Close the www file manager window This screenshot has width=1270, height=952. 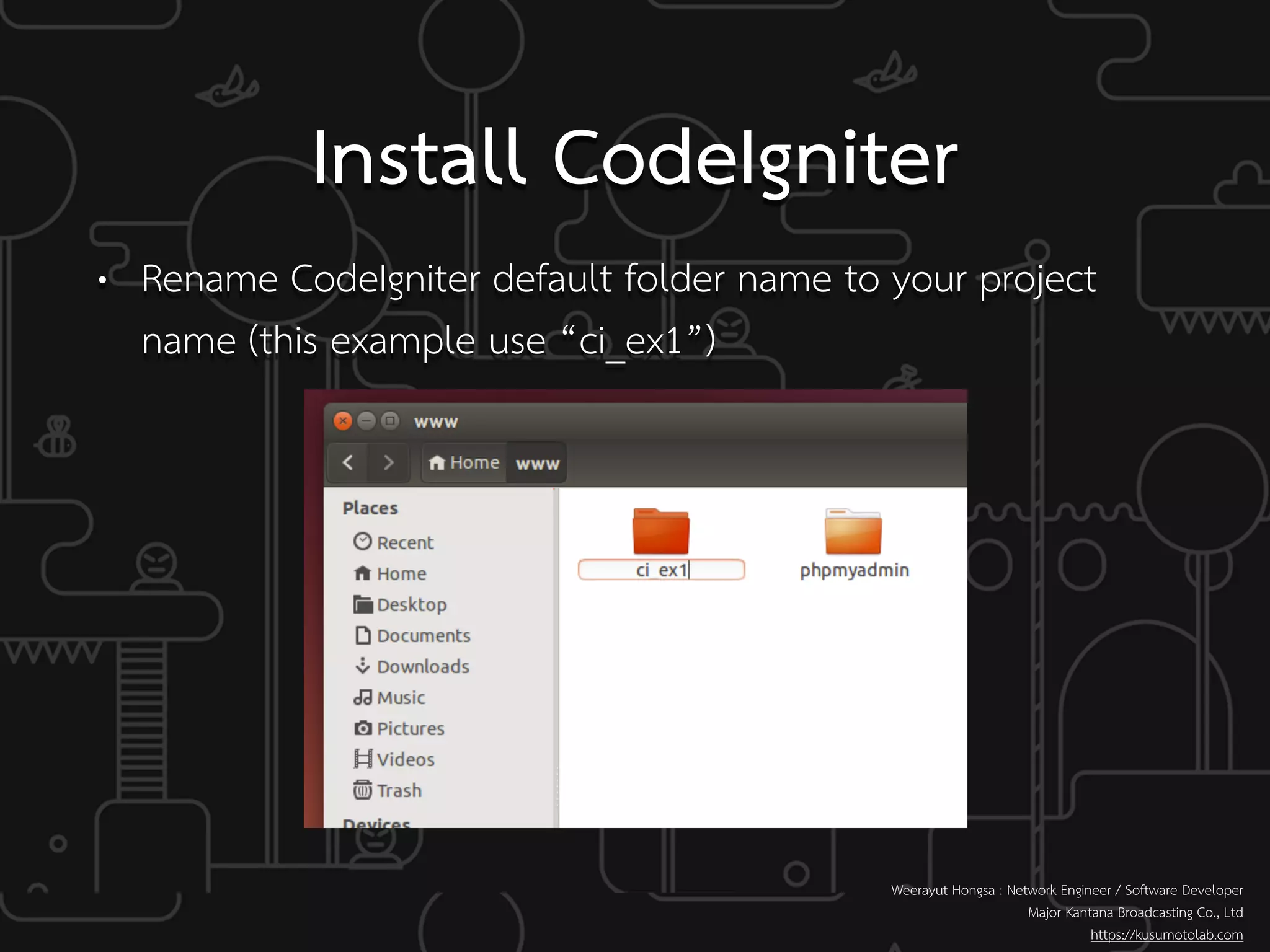click(x=343, y=421)
